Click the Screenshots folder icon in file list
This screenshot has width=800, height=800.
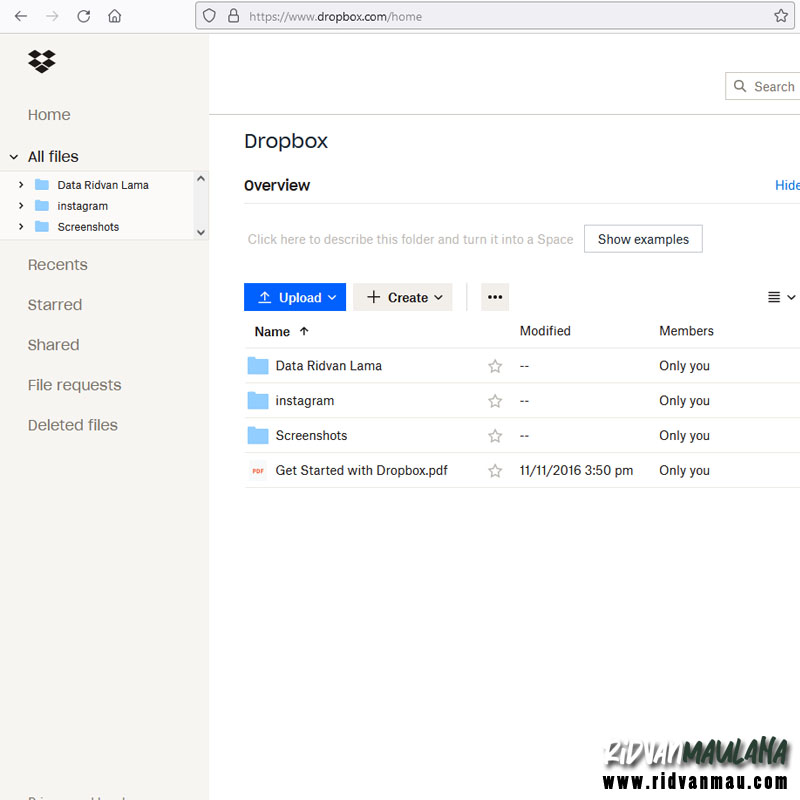(258, 435)
